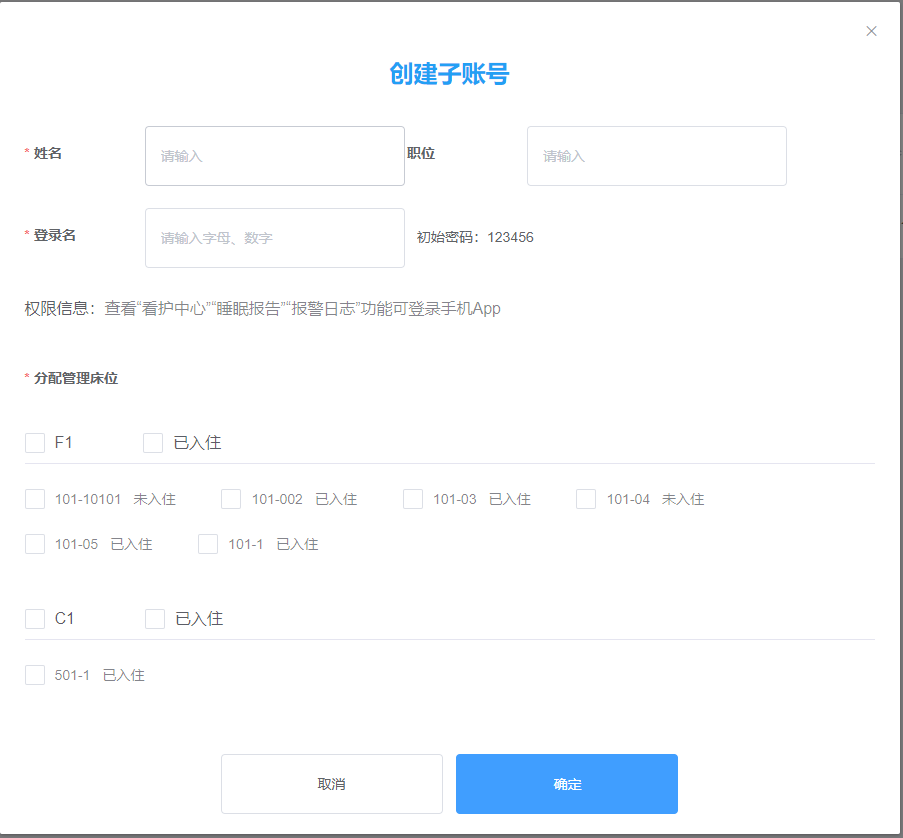Click the 确定 confirm button
The image size is (903, 838).
click(566, 783)
